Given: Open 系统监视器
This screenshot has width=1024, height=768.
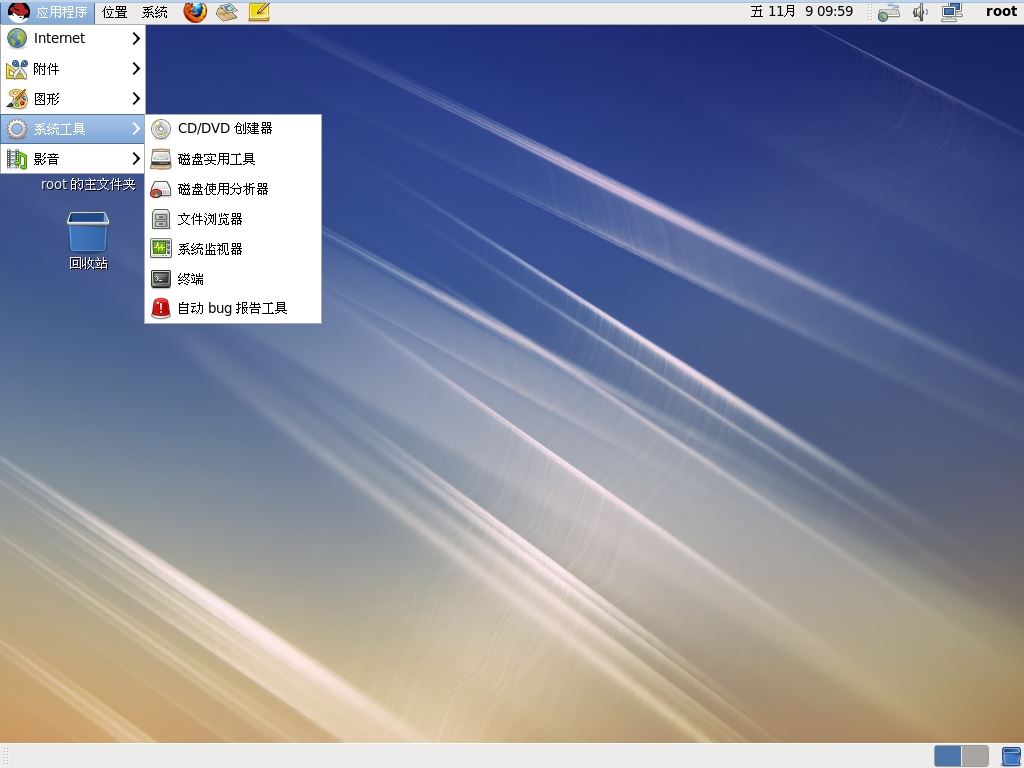Looking at the screenshot, I should (x=232, y=249).
